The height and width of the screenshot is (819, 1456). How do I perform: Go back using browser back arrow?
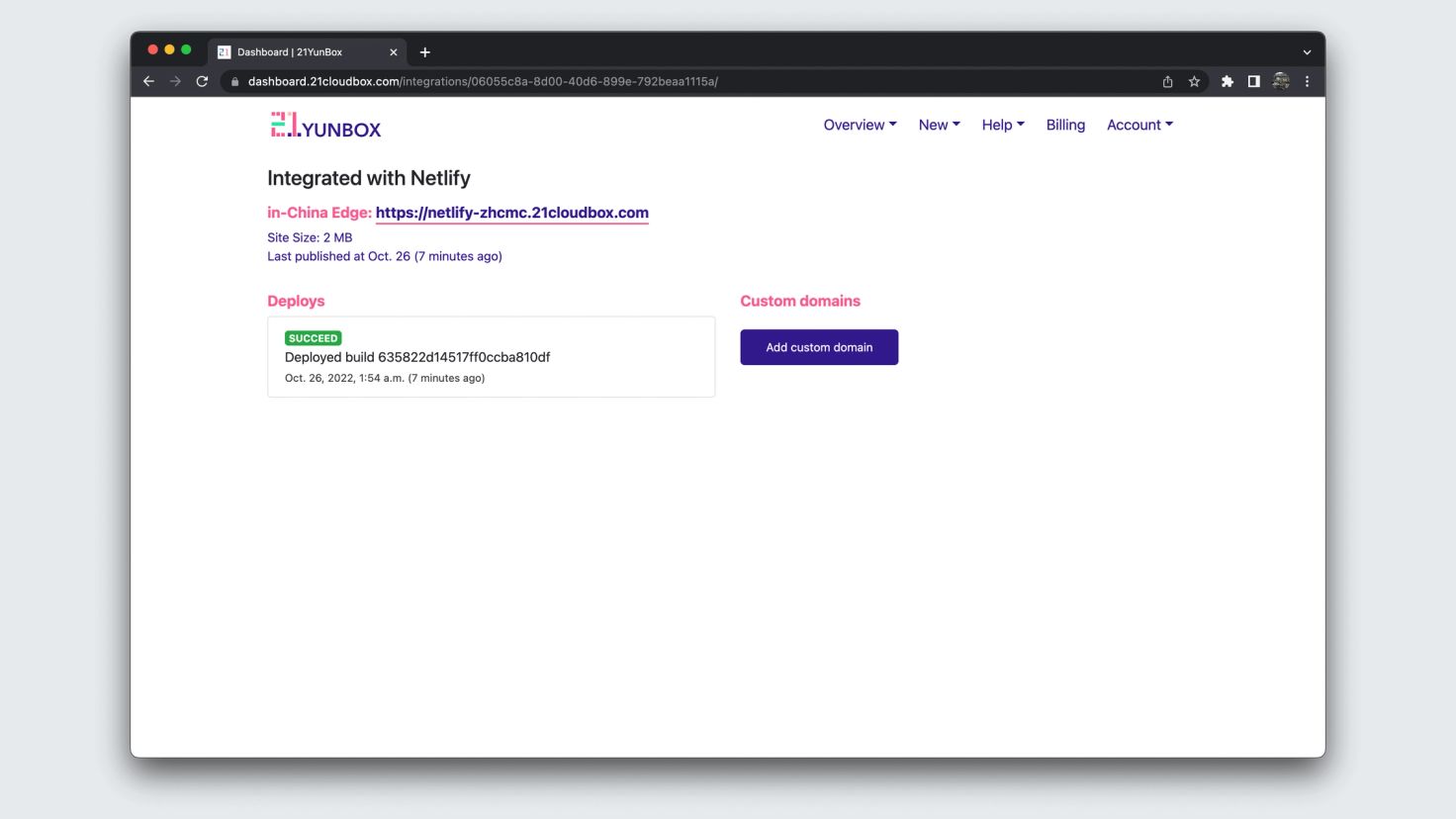pos(148,81)
